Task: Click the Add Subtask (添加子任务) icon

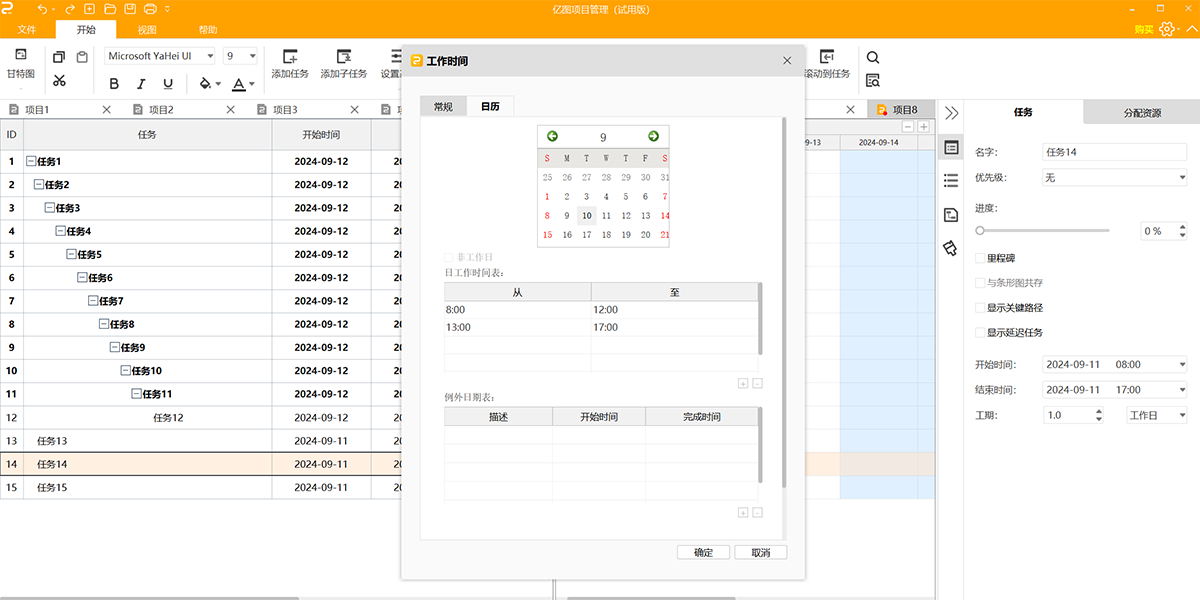Action: pos(343,57)
